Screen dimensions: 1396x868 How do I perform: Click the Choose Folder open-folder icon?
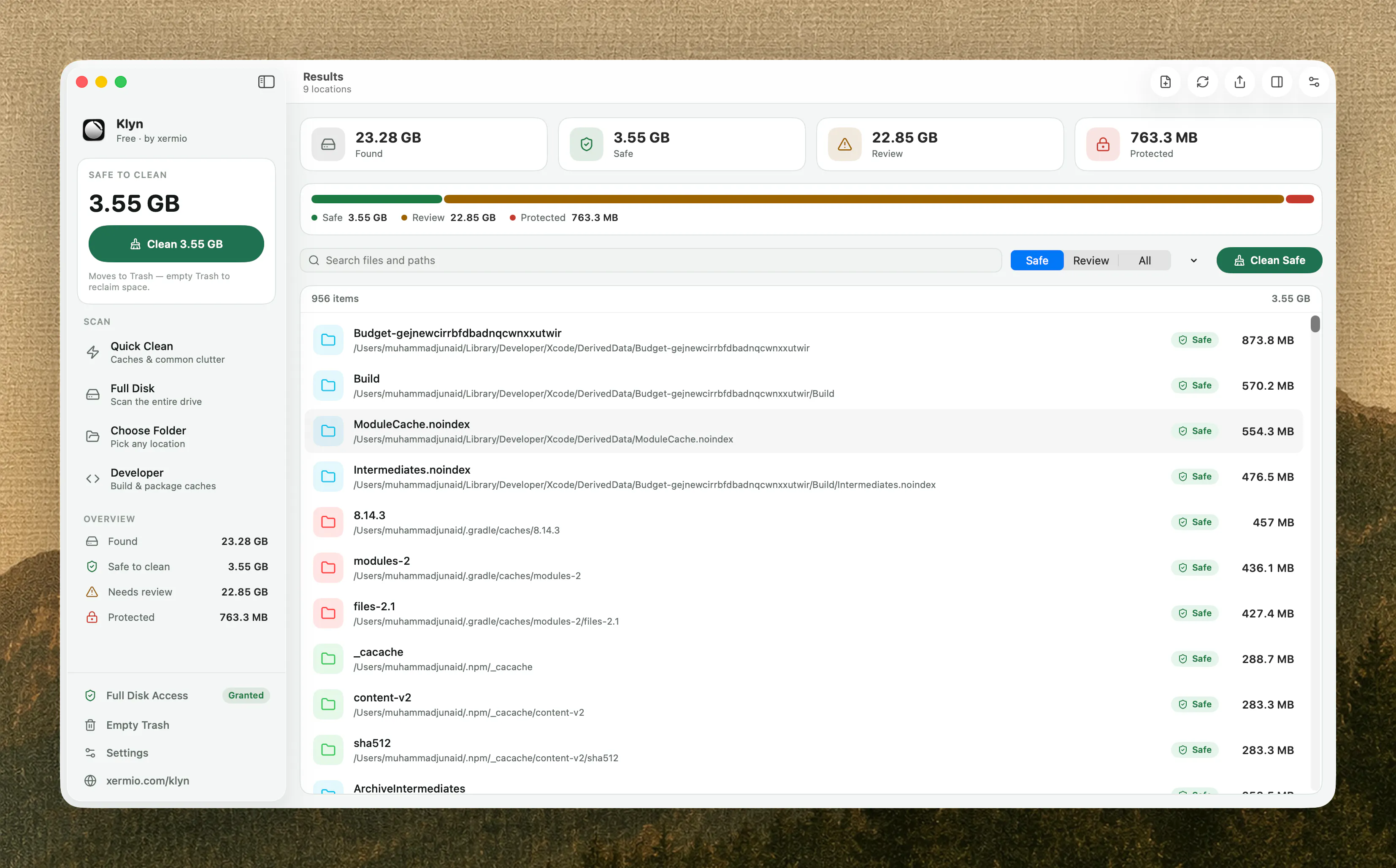point(92,436)
